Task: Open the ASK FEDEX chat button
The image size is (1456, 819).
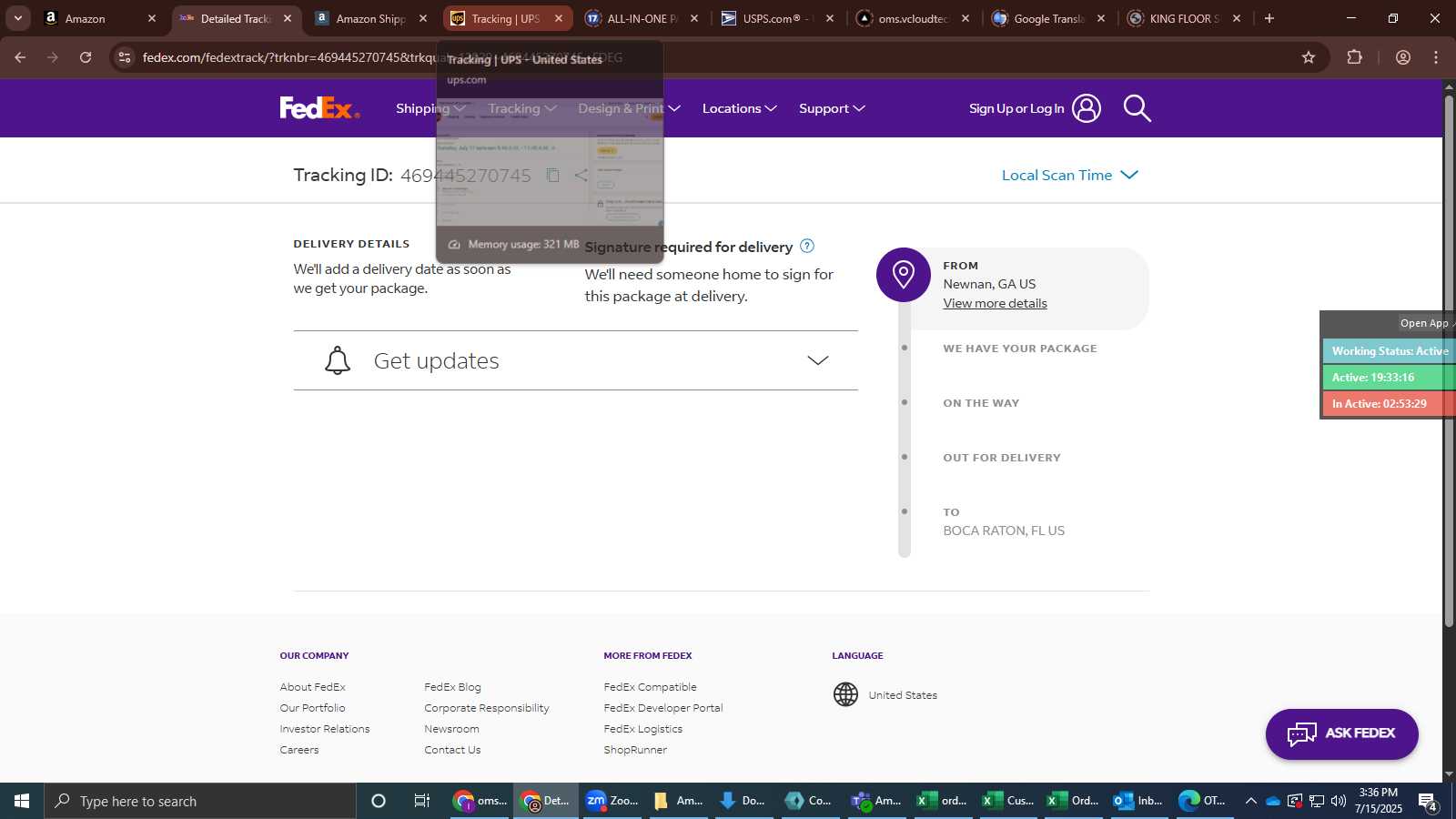Action: click(1341, 733)
